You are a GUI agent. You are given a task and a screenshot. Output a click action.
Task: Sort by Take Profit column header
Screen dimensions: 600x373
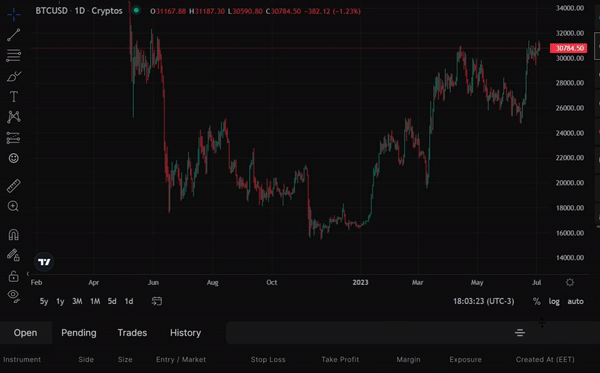[x=340, y=360]
